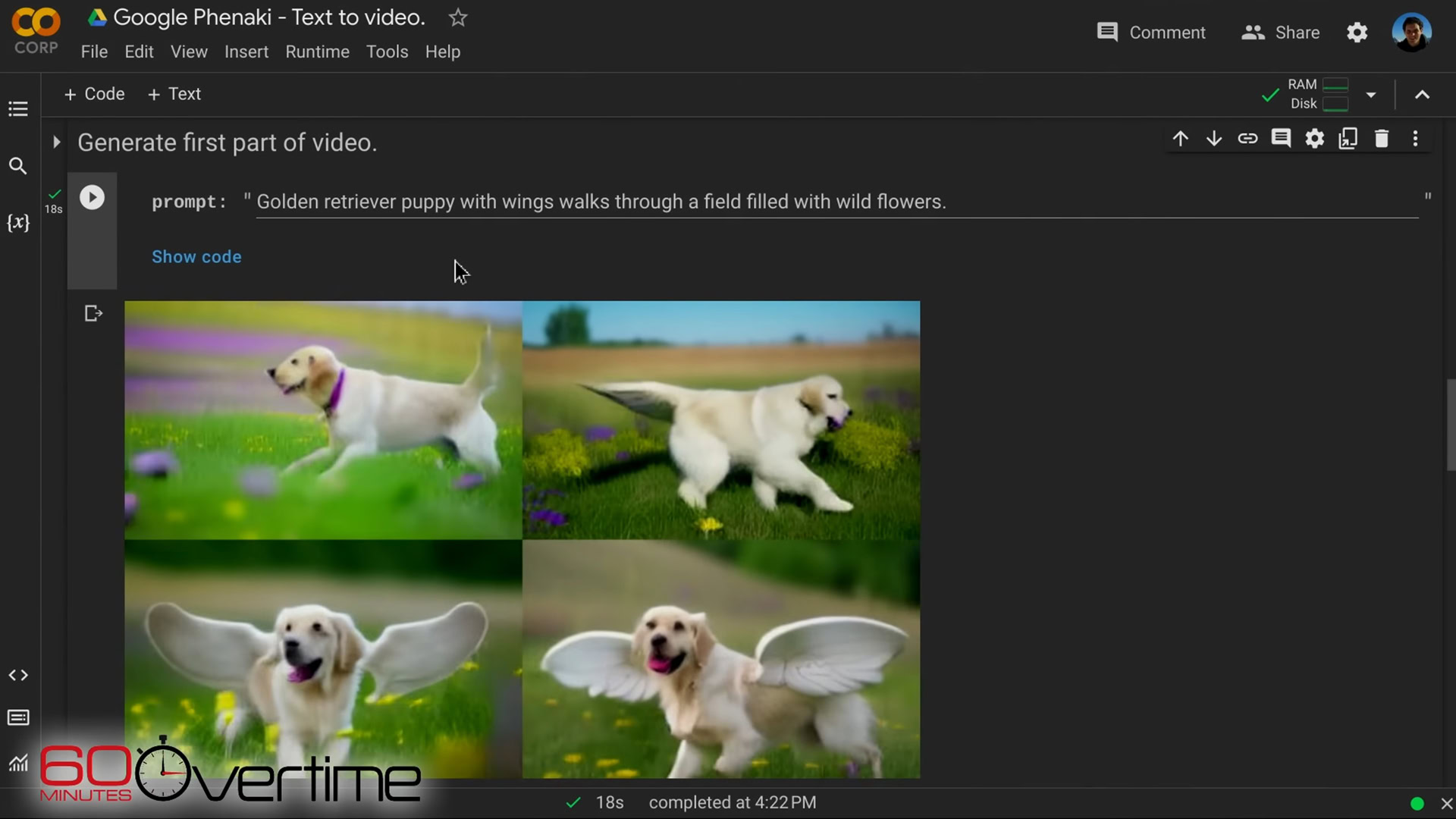
Task: Open the Runtime menu
Action: tap(317, 52)
